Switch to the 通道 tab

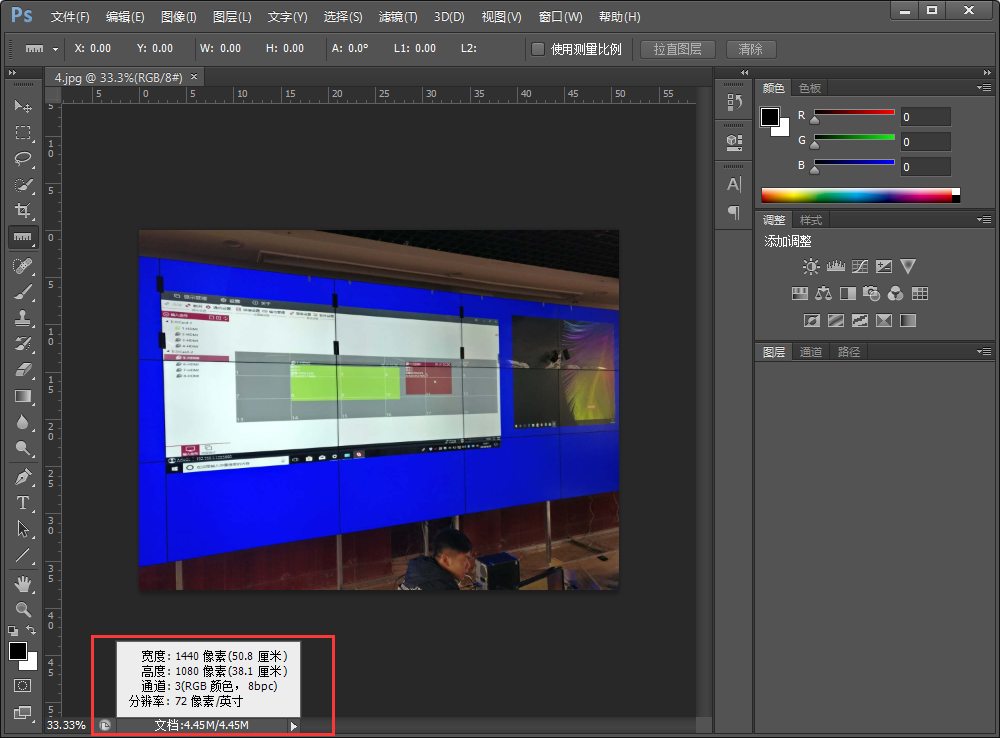[813, 351]
